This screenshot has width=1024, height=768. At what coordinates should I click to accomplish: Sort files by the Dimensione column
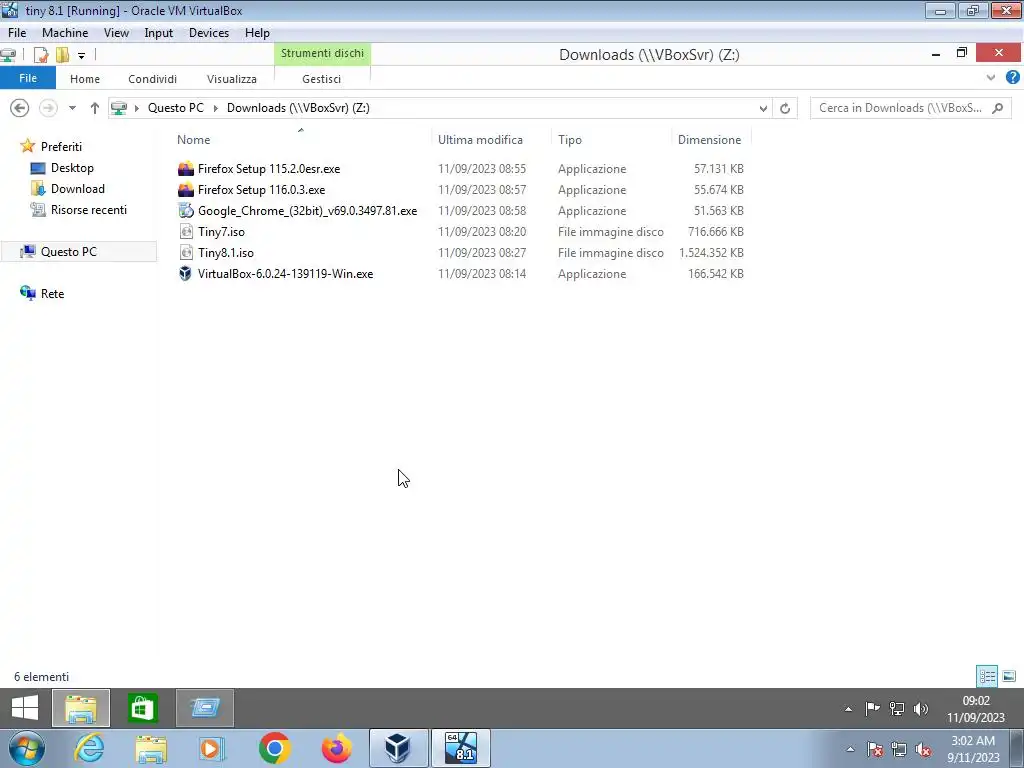[x=709, y=140]
